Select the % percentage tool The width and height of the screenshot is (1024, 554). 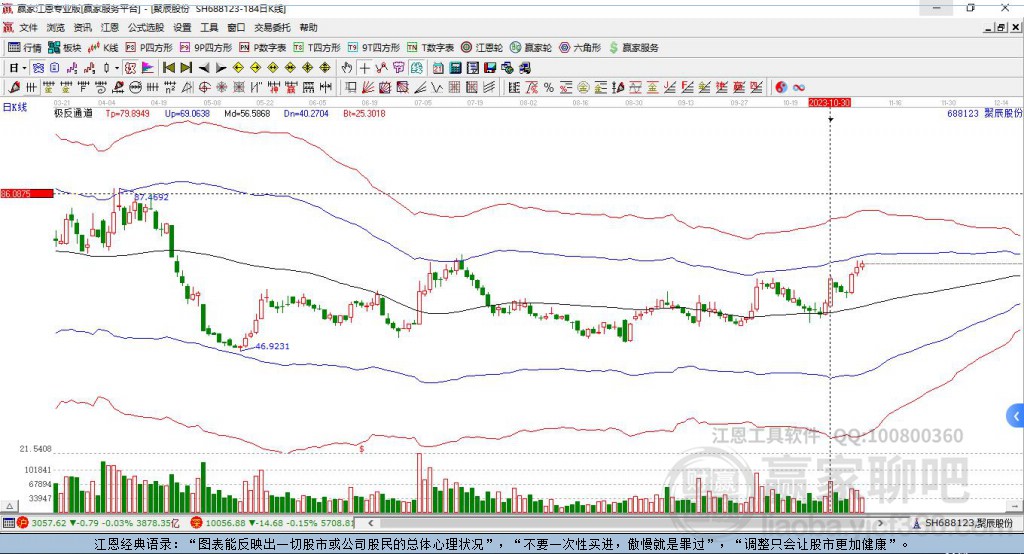coord(549,88)
